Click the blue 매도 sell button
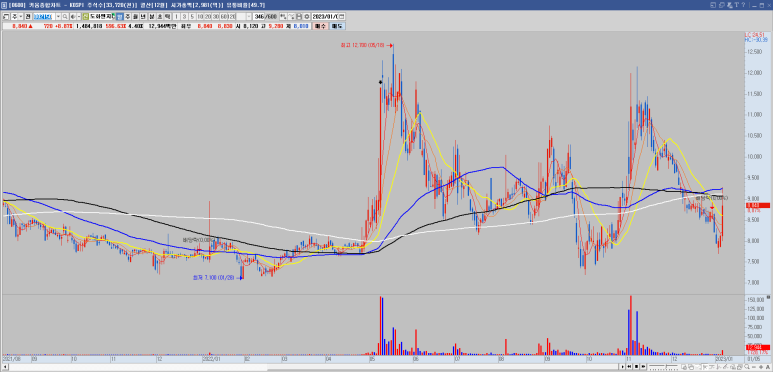 pyautogui.click(x=337, y=26)
